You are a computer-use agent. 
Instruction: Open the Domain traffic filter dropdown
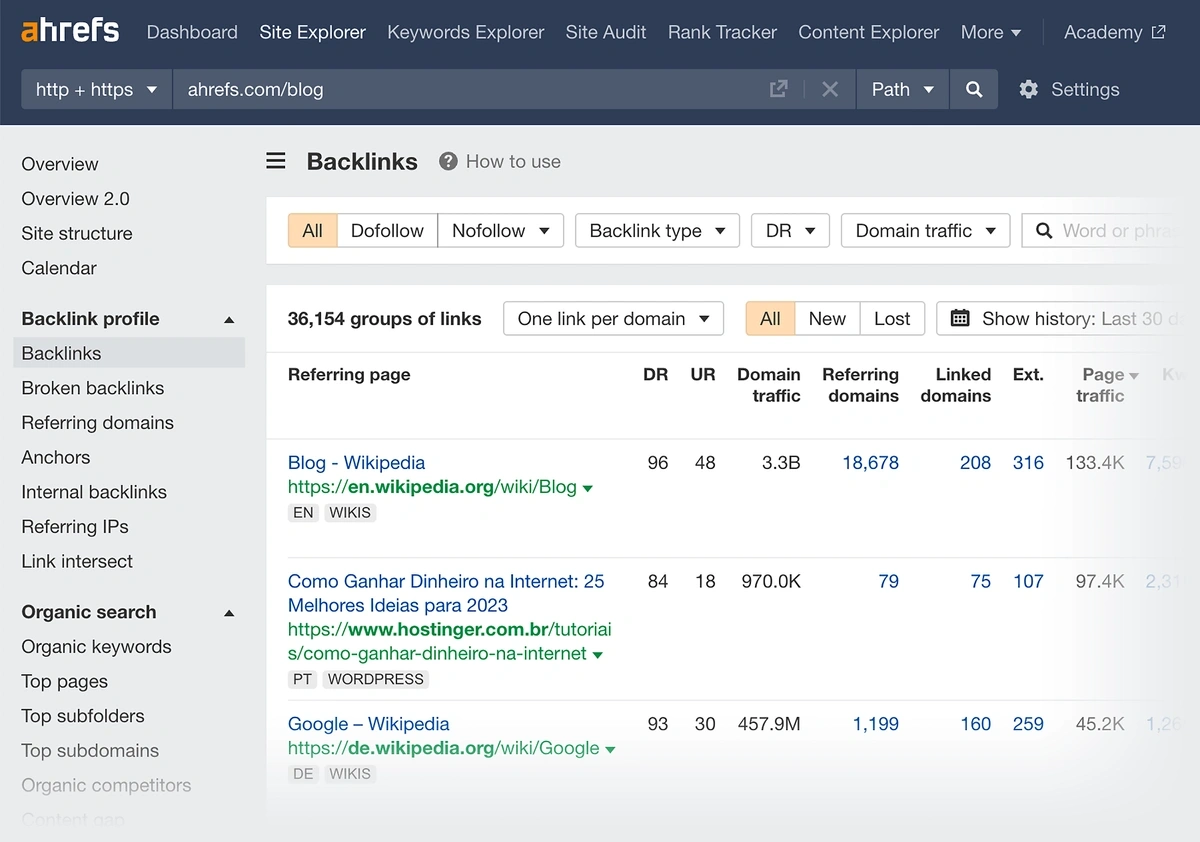coord(926,231)
